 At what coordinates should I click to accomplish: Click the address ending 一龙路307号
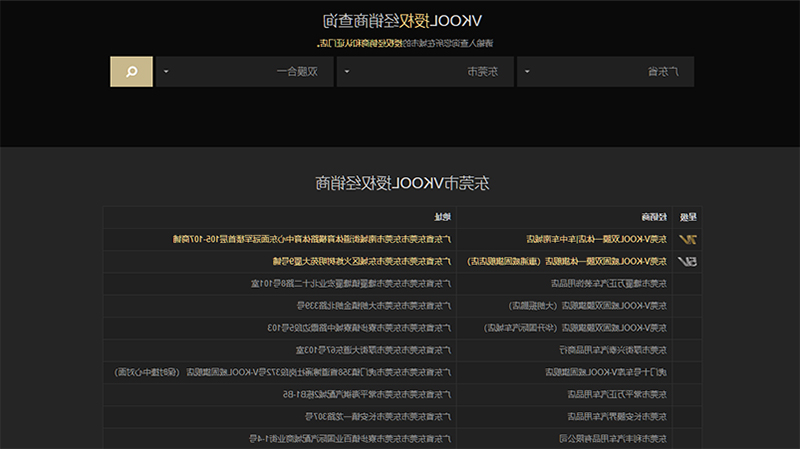click(378, 416)
